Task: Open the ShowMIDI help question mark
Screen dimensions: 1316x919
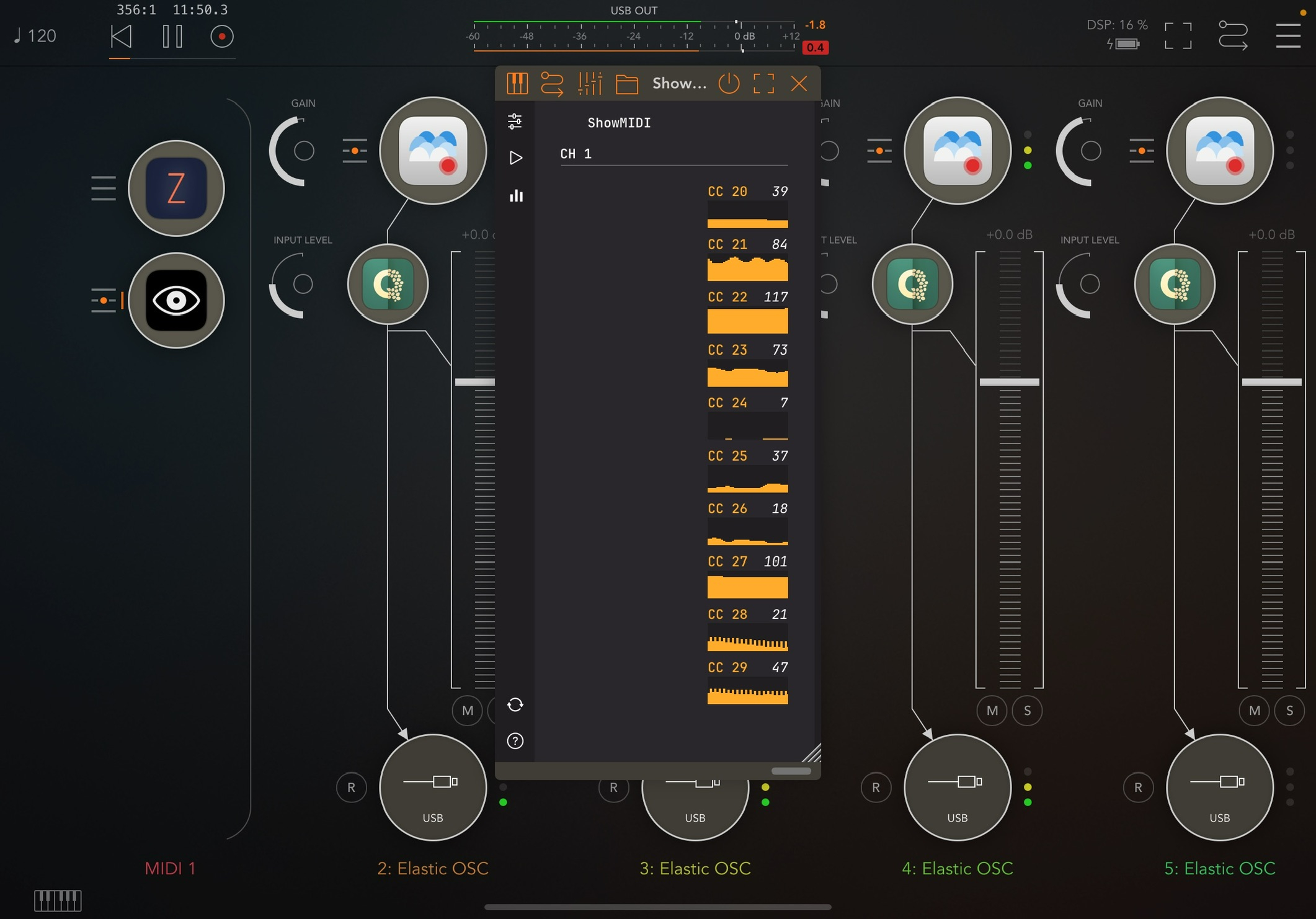Action: click(515, 740)
